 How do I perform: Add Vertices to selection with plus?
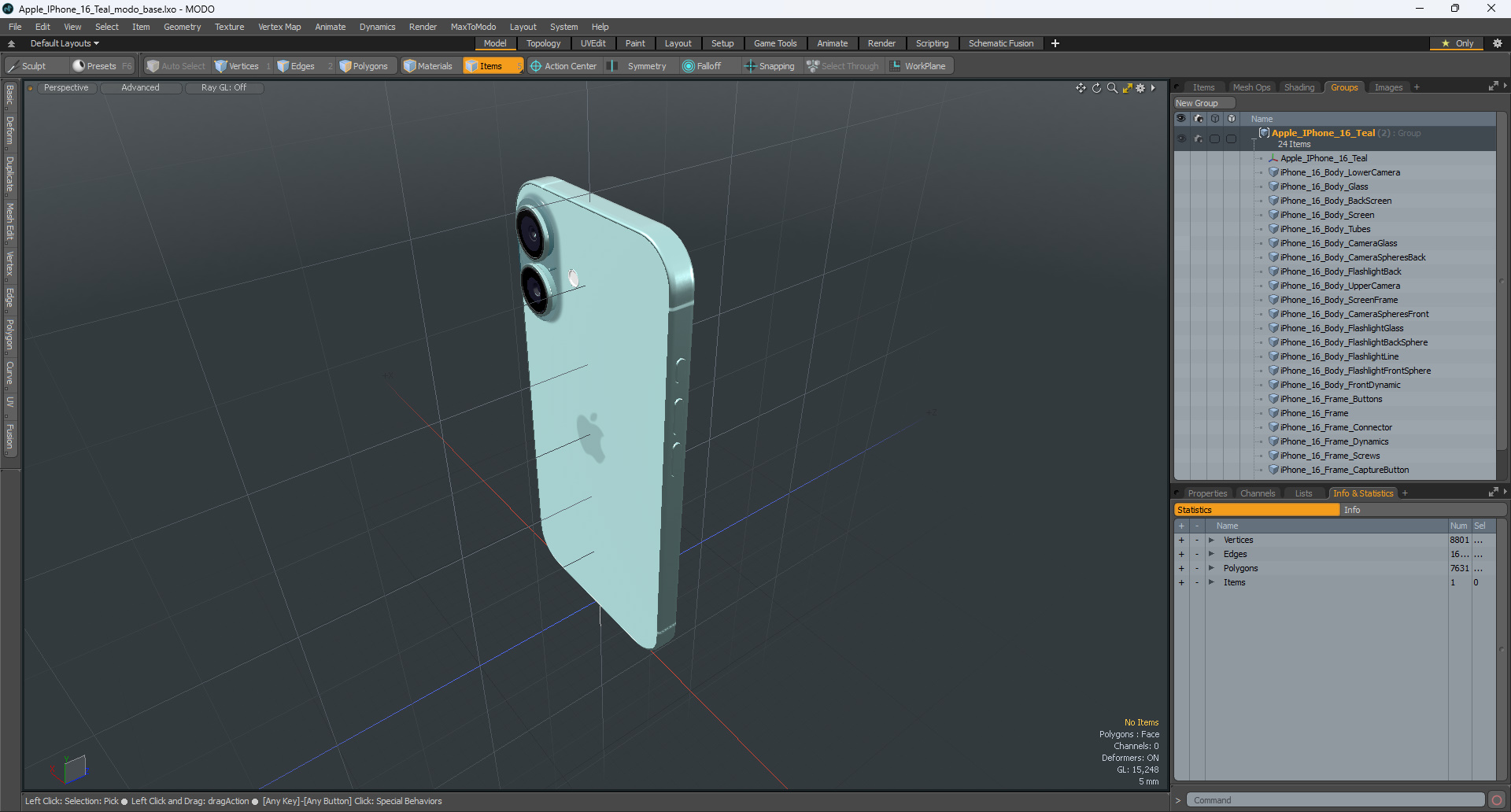click(1181, 540)
